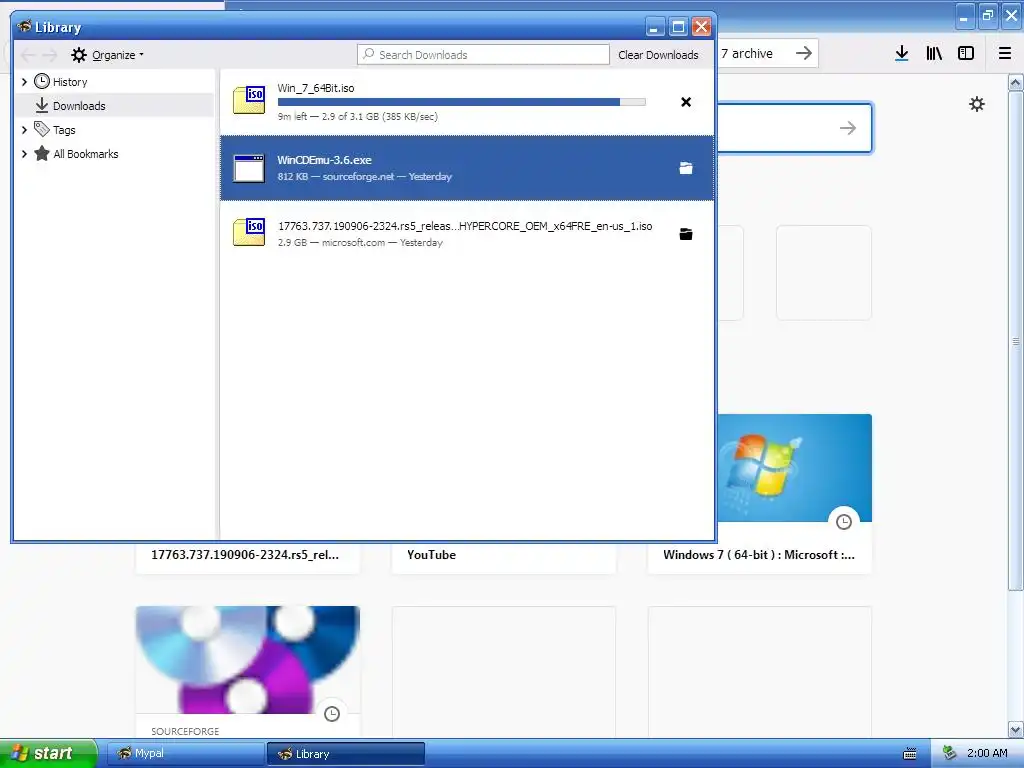This screenshot has height=768, width=1024.
Task: Click Windows 7 (64-bit) : Microsoft tile title
Action: [759, 554]
